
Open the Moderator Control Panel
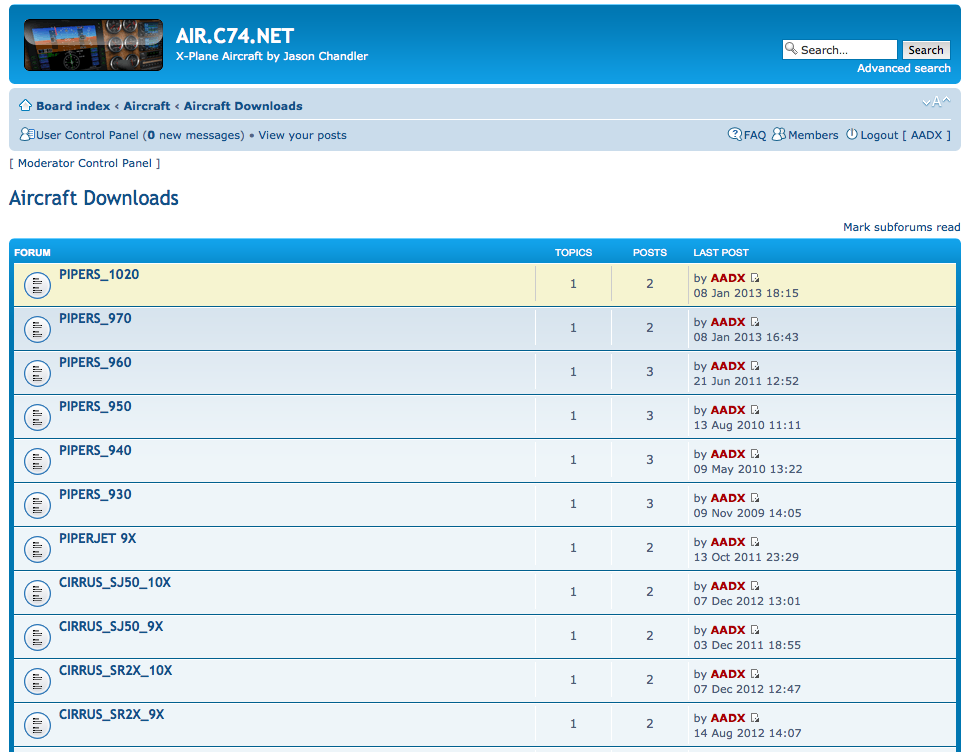85,163
